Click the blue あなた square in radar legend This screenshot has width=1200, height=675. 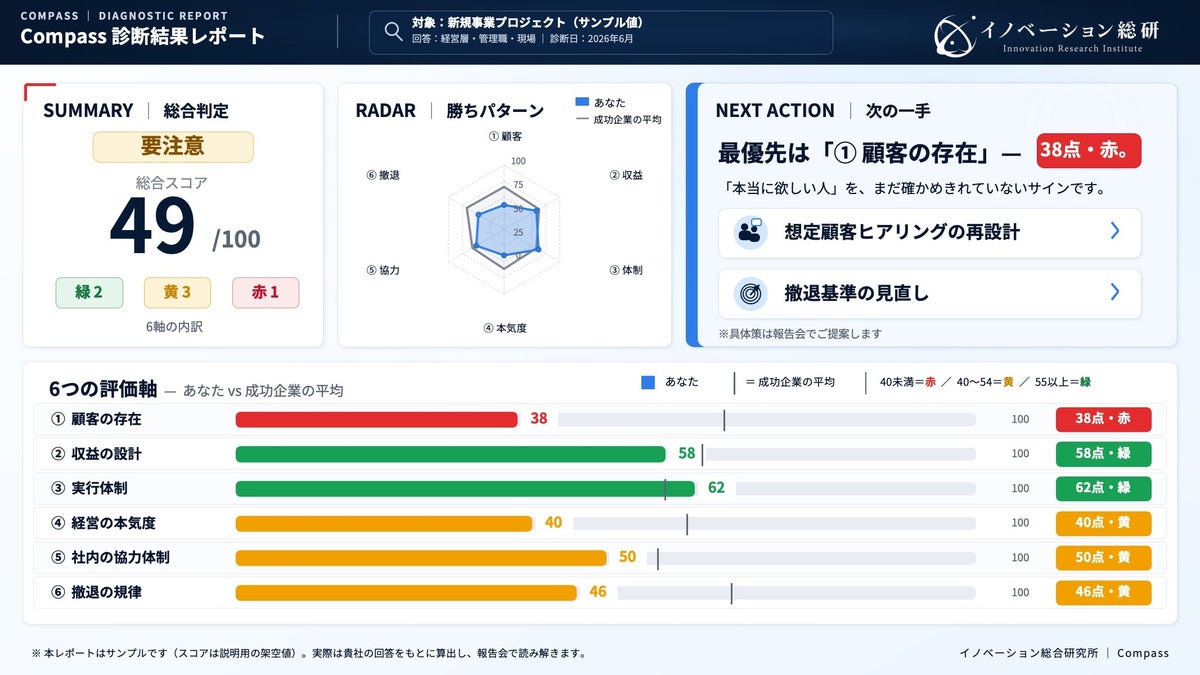click(x=582, y=102)
